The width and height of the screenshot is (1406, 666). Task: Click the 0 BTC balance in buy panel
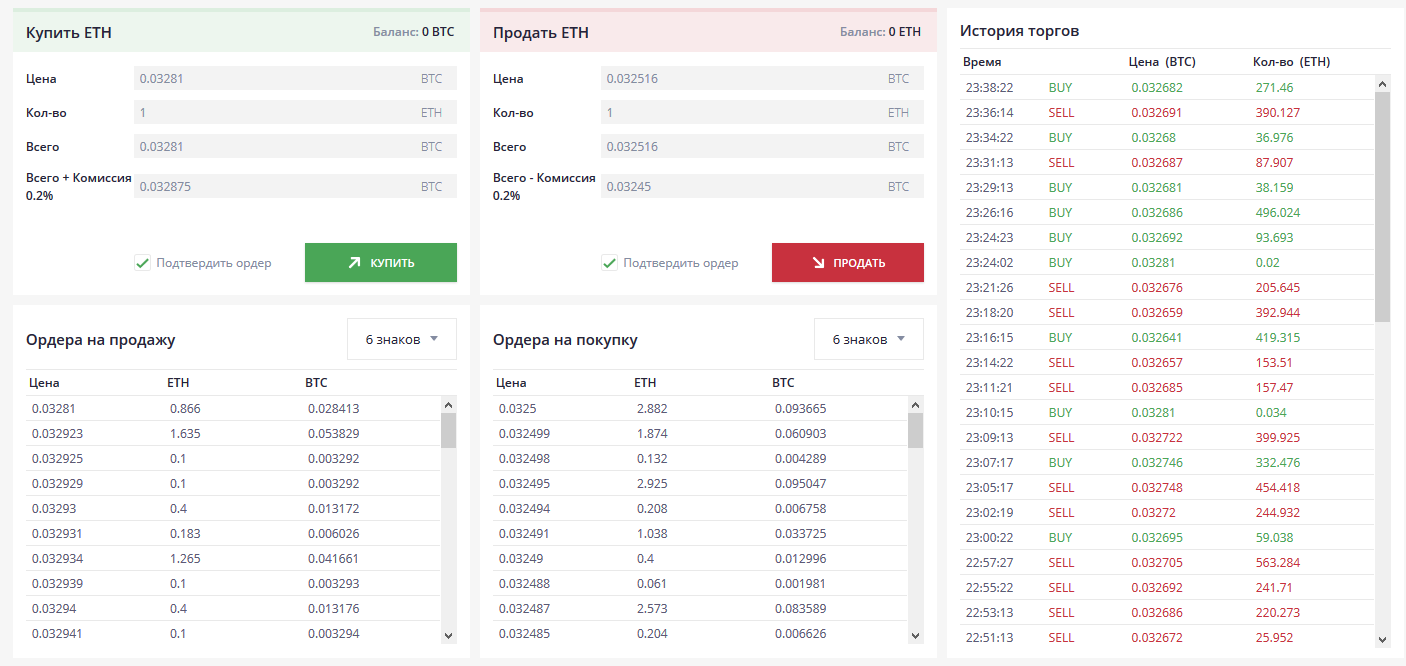click(437, 32)
